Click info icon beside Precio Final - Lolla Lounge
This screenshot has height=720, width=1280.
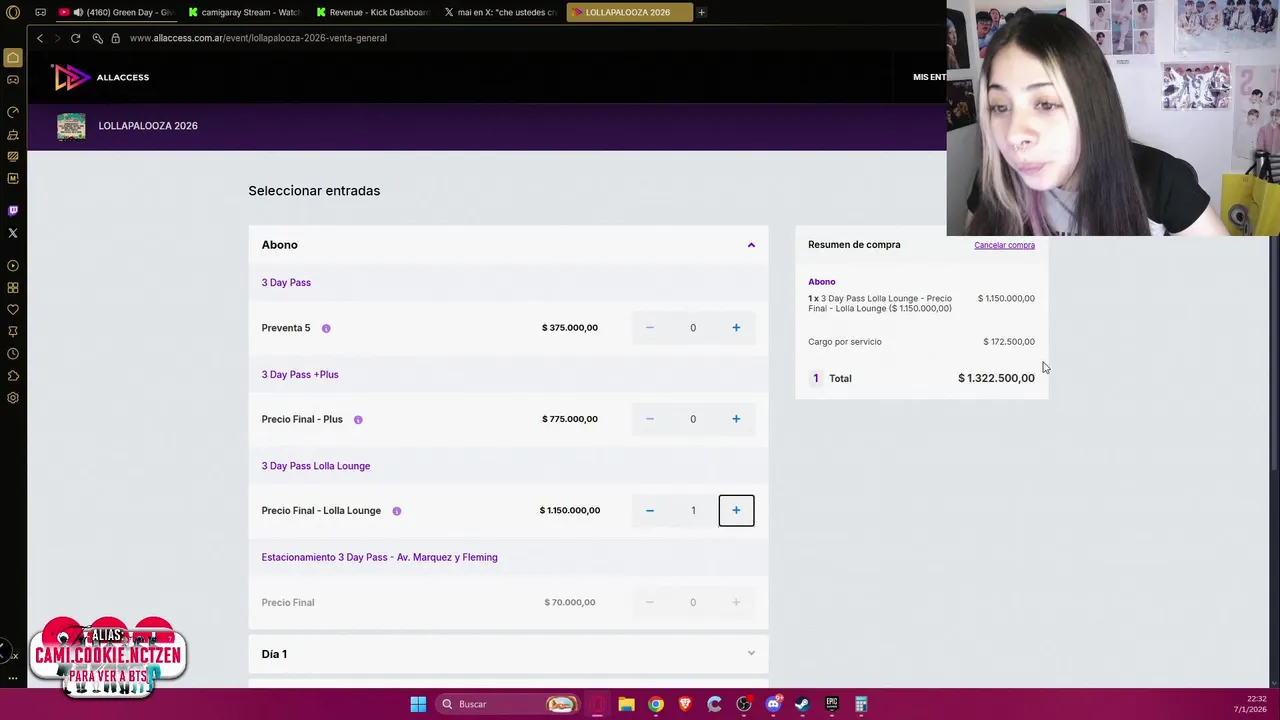pos(397,511)
